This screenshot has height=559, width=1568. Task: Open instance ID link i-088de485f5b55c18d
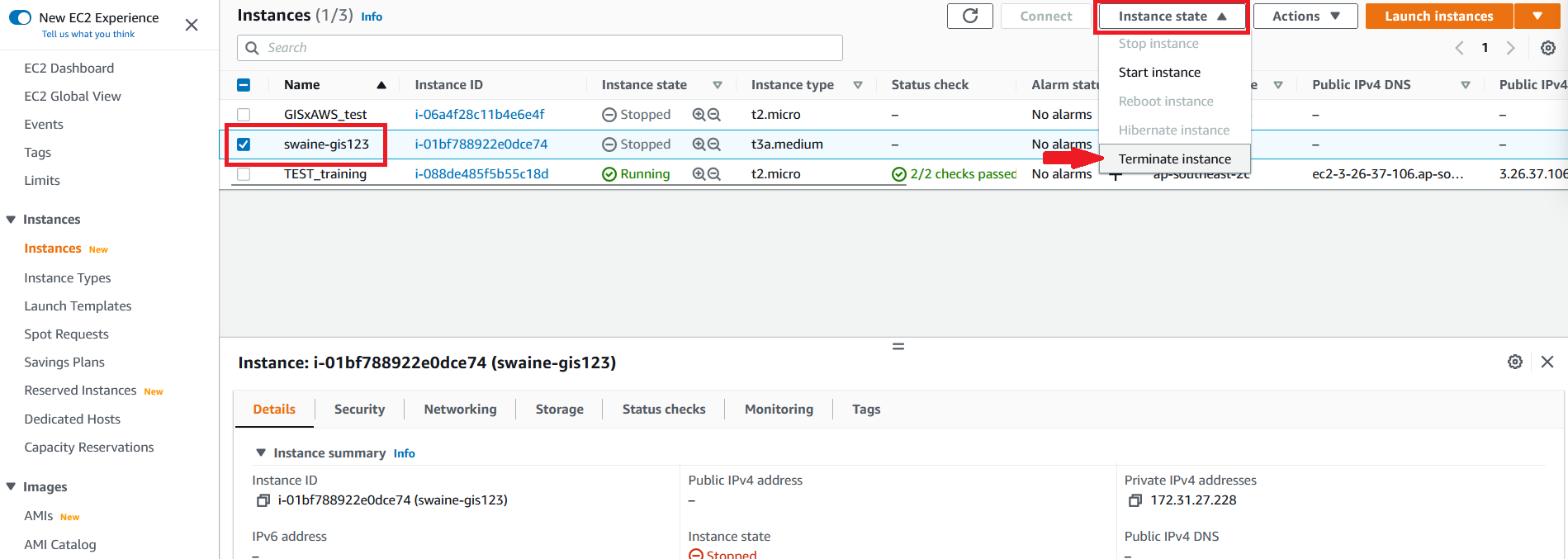click(x=481, y=174)
